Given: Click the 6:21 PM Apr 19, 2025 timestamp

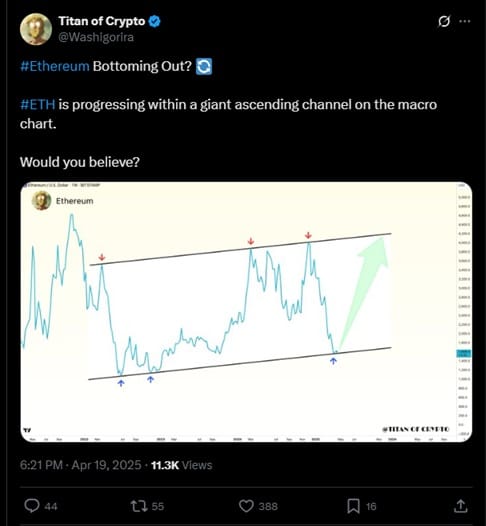Looking at the screenshot, I should pyautogui.click(x=80, y=465).
